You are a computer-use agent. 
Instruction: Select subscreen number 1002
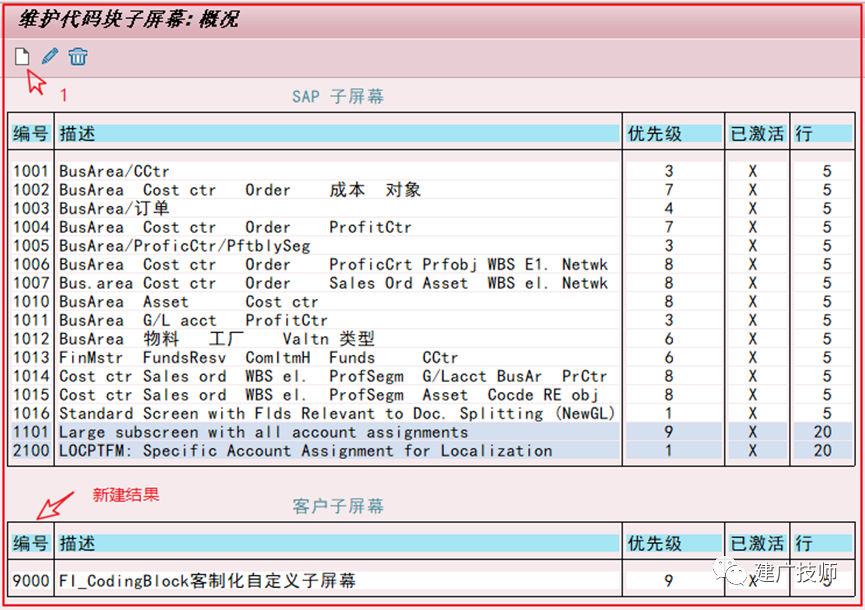(31, 190)
